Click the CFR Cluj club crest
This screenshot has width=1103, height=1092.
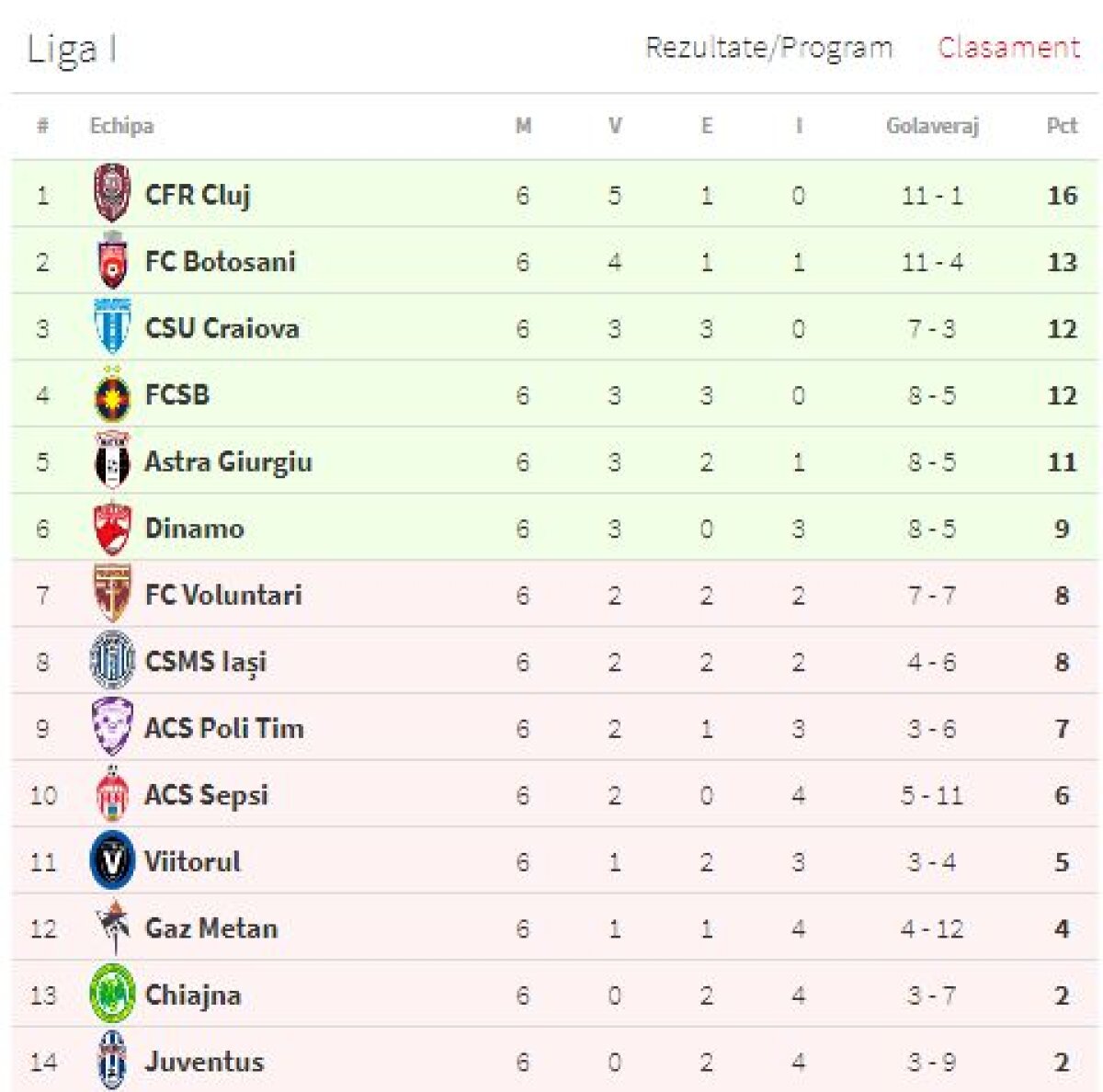pos(112,194)
